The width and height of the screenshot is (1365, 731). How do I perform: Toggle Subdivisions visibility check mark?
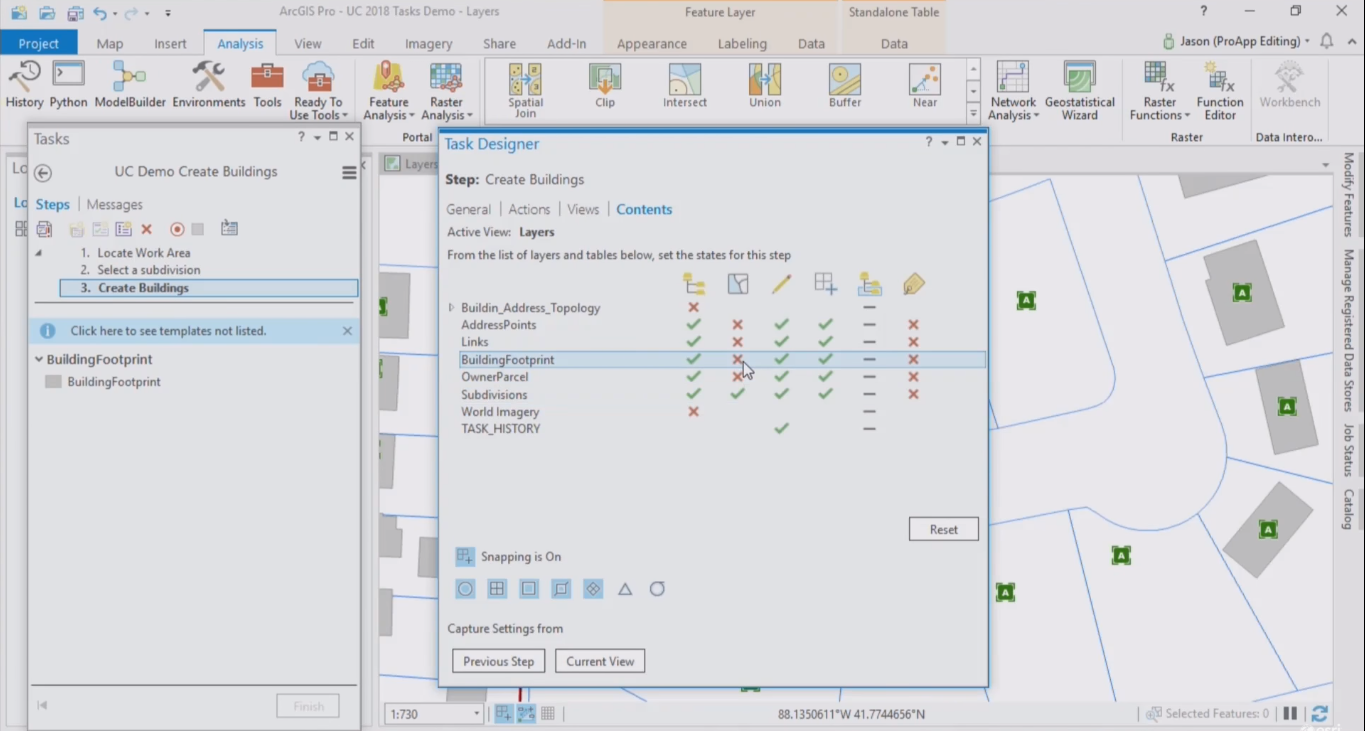(693, 394)
